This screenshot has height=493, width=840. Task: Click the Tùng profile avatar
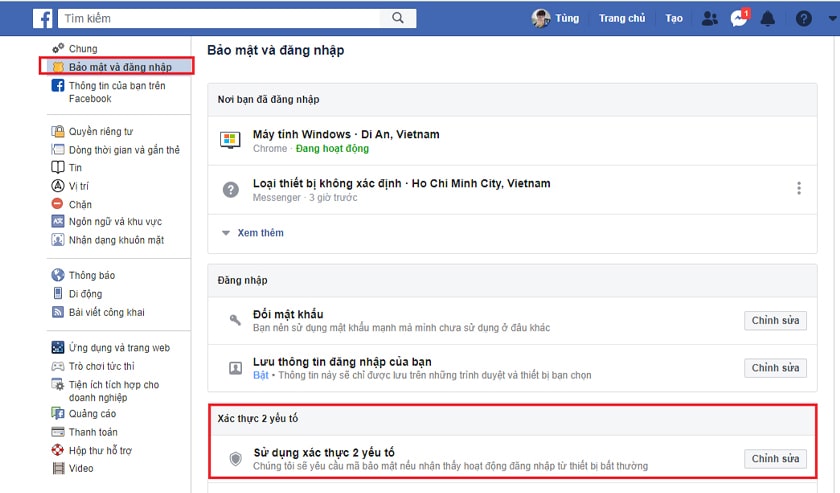coord(541,18)
